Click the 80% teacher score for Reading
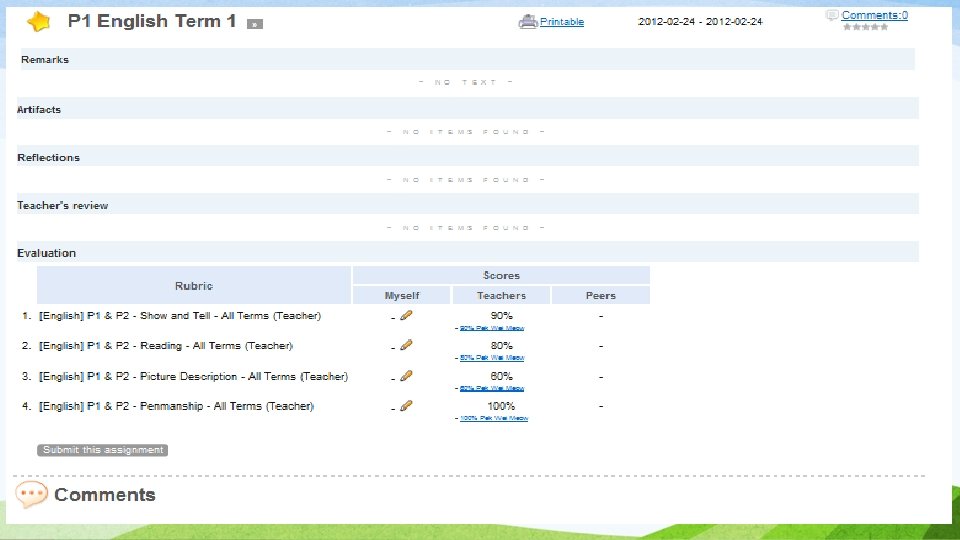 pos(501,345)
